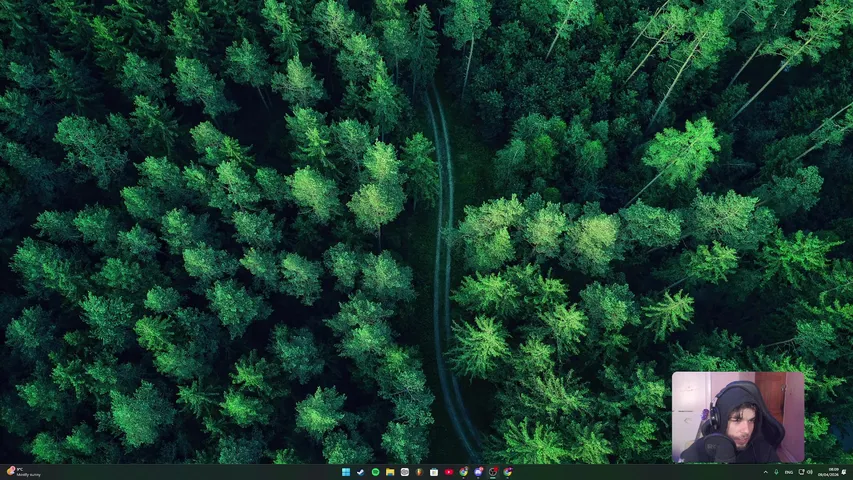
Task: Click the webcam overlay thumbnail
Action: coord(738,417)
